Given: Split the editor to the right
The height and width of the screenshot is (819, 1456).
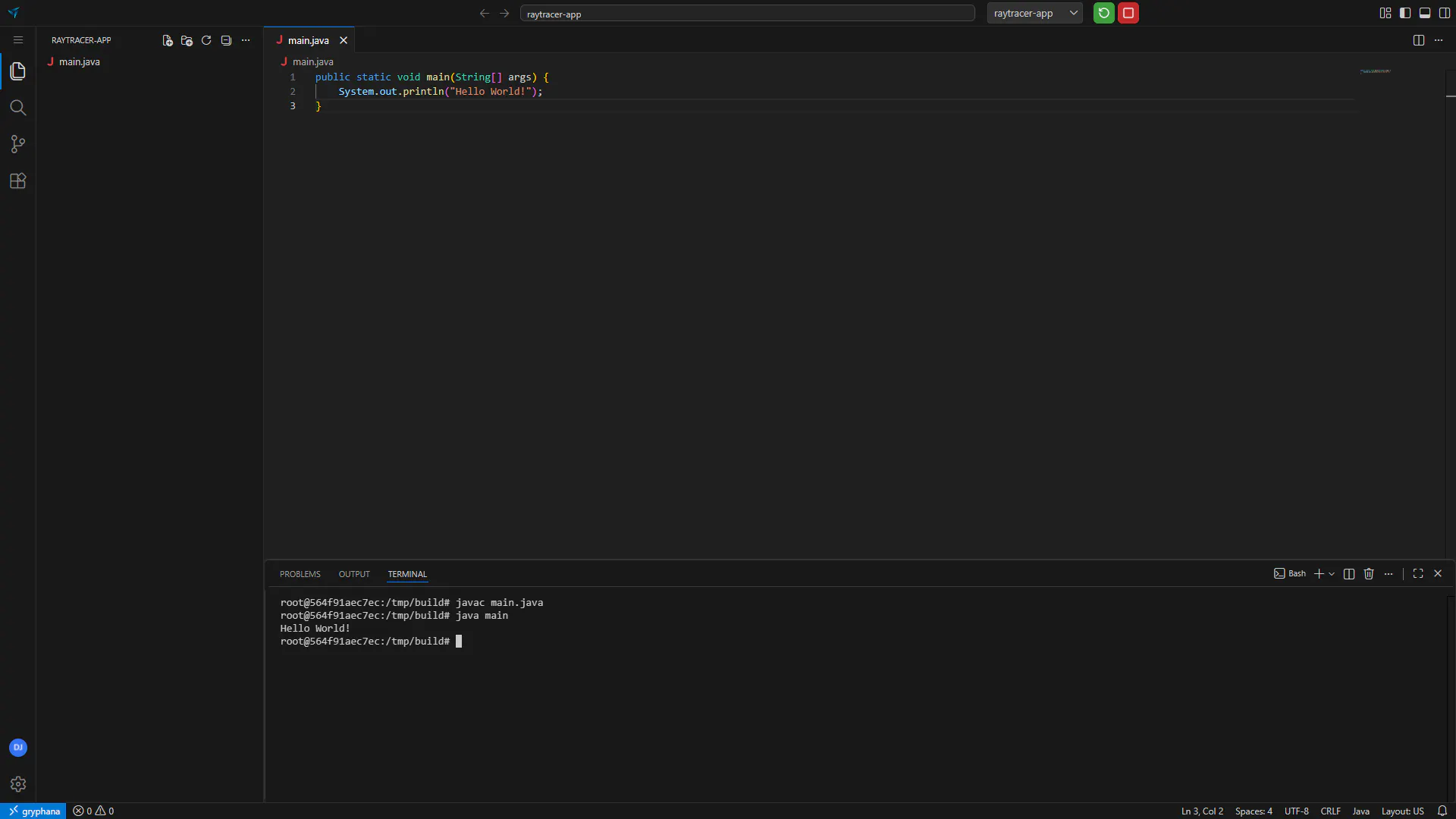Looking at the screenshot, I should 1419,40.
